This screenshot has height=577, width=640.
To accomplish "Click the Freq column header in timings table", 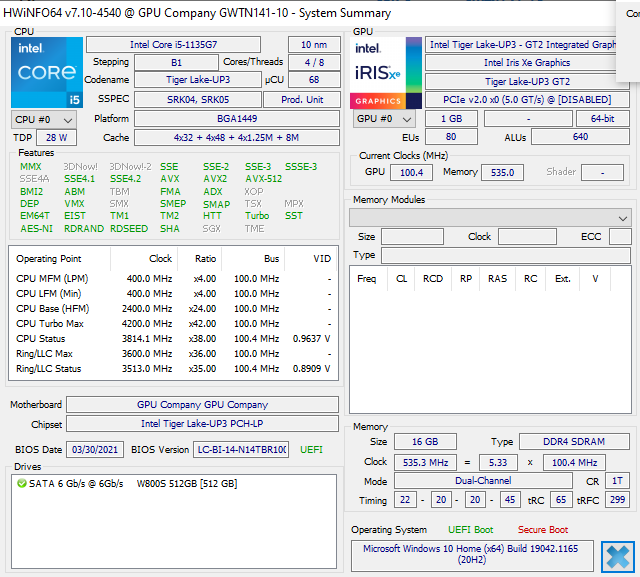I will click(367, 279).
